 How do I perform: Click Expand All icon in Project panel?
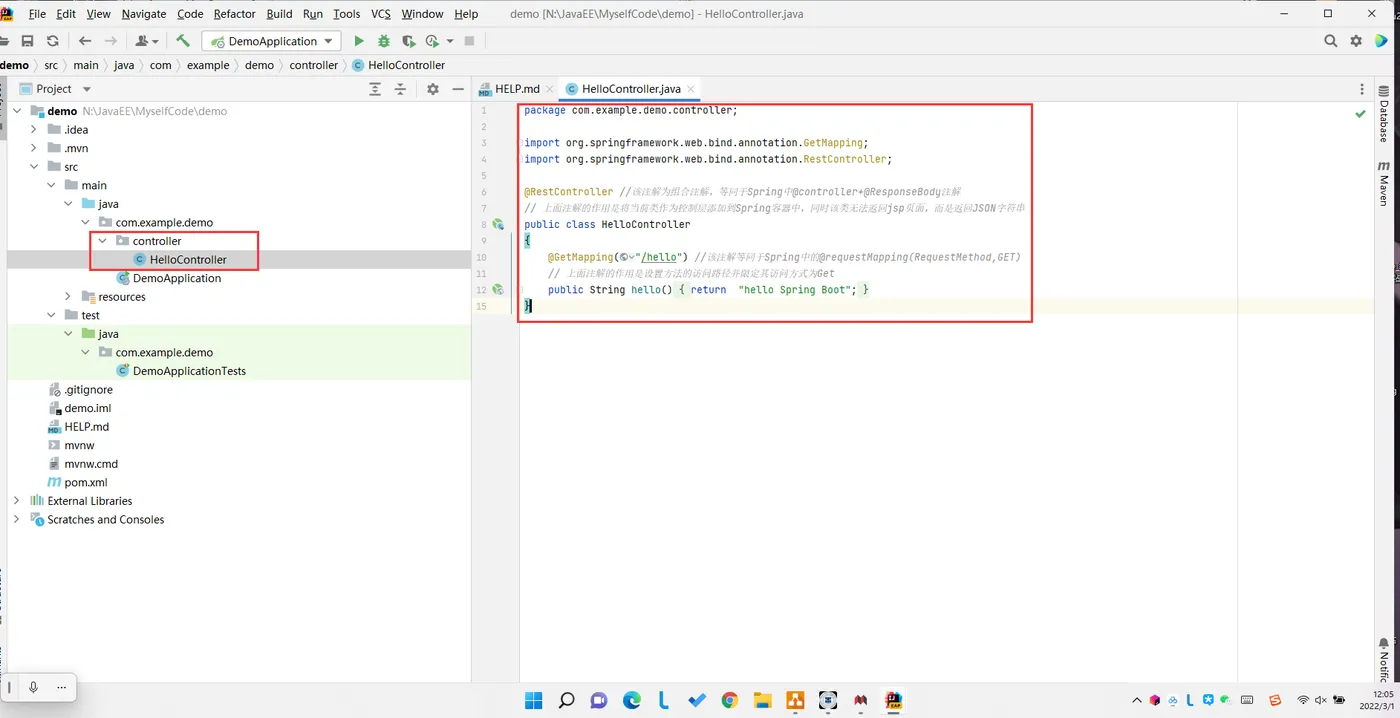[x=375, y=89]
